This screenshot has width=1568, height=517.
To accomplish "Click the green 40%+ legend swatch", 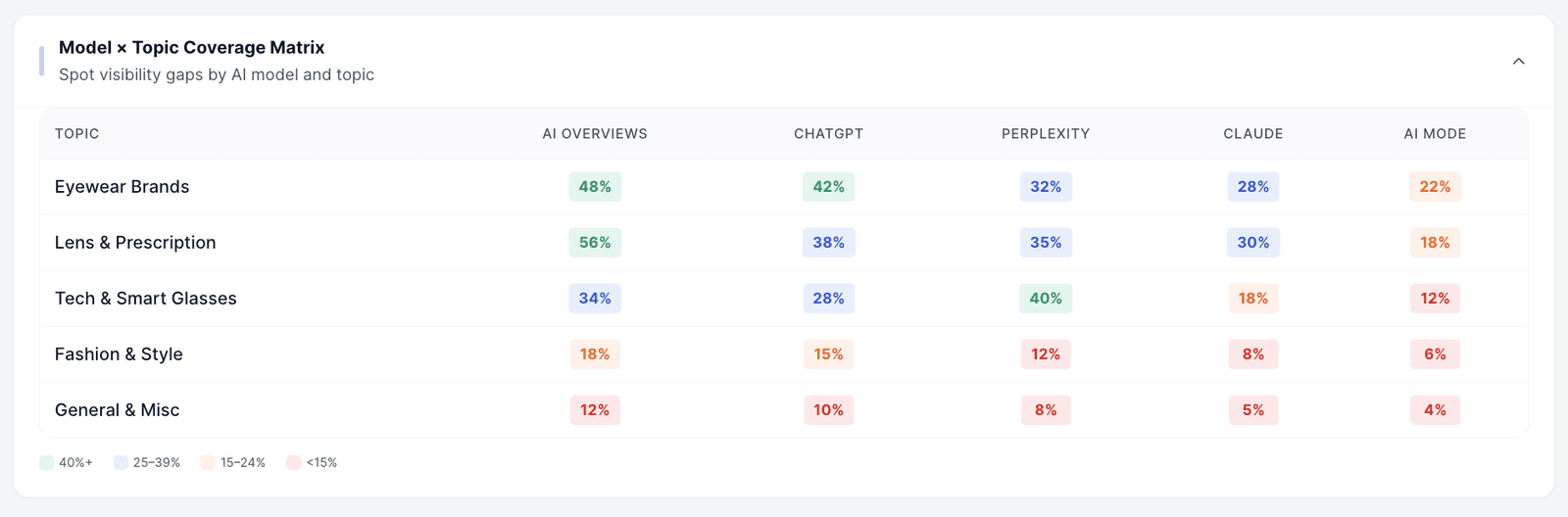I will click(x=46, y=462).
